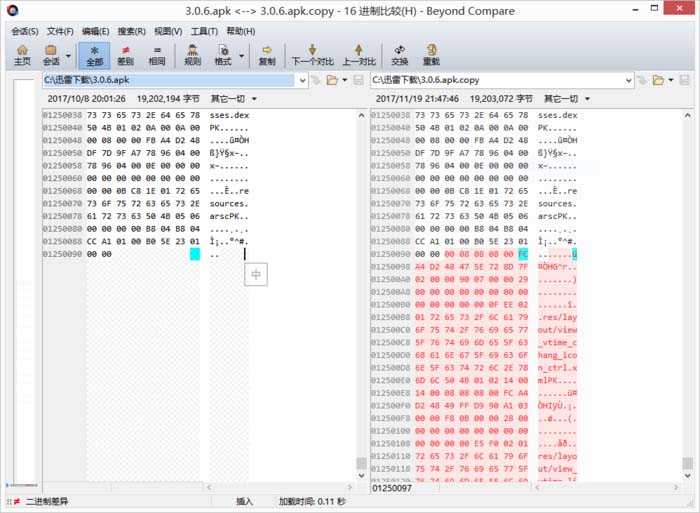Open the 会话(S) menu
The height and width of the screenshot is (513, 700).
point(25,31)
